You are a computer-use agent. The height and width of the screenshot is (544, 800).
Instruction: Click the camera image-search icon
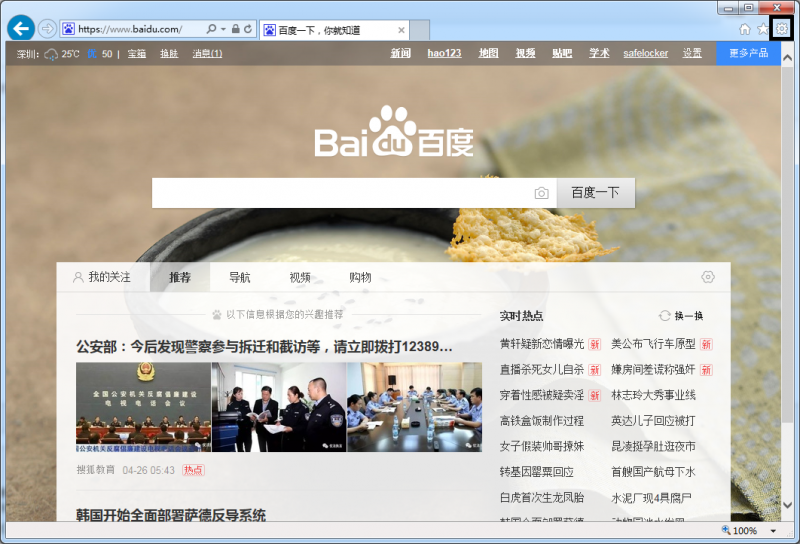(x=541, y=193)
